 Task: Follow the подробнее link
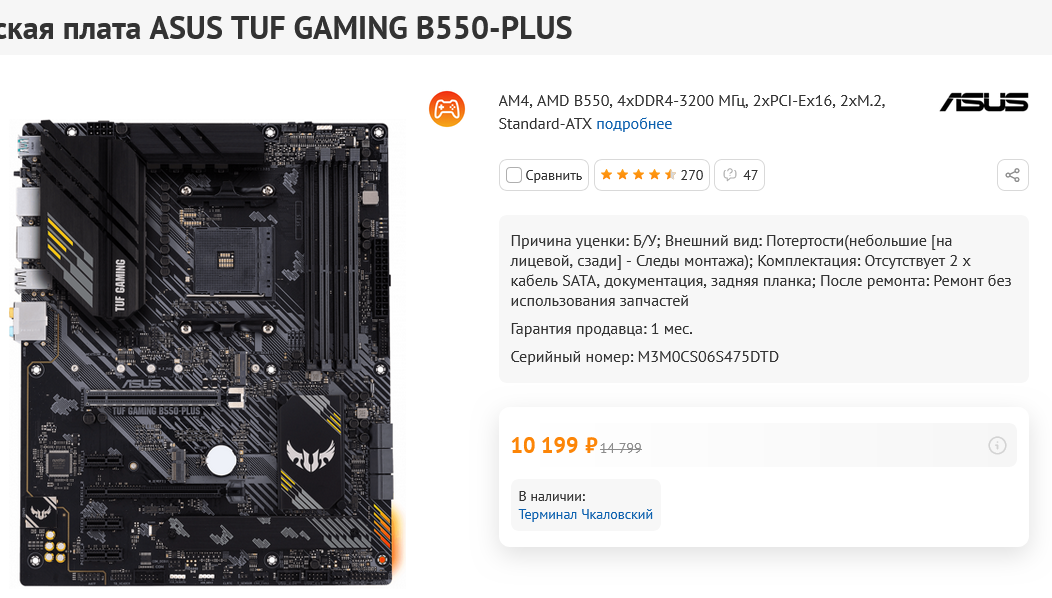click(x=634, y=123)
